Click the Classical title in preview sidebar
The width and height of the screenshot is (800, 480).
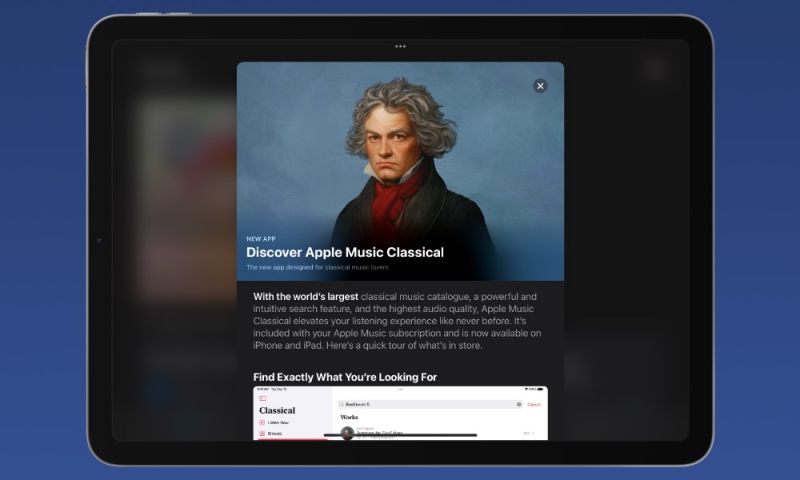pyautogui.click(x=277, y=410)
